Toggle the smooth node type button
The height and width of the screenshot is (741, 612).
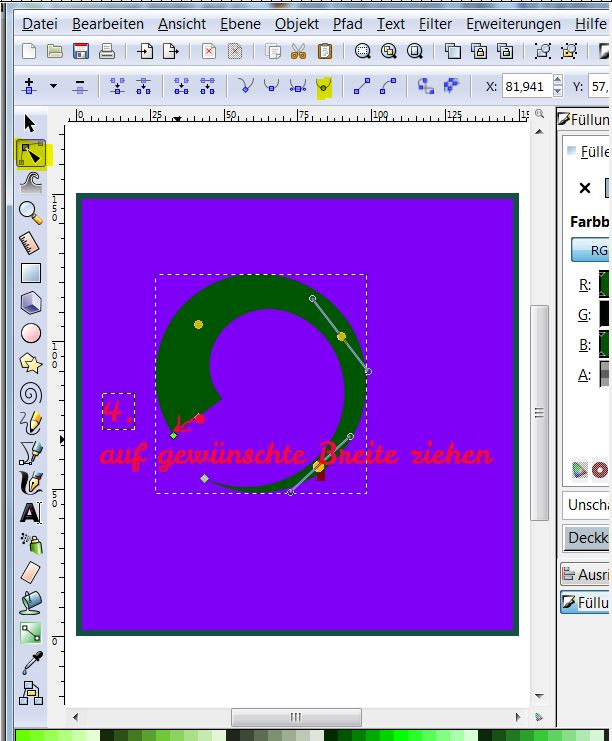pos(271,86)
